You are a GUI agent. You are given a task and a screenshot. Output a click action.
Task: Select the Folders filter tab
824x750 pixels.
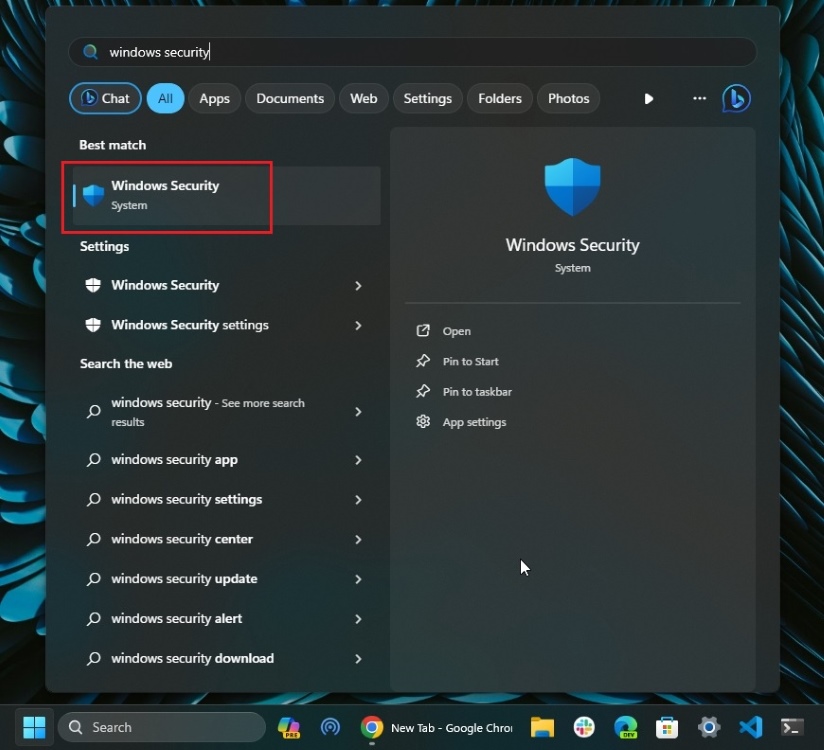[499, 98]
